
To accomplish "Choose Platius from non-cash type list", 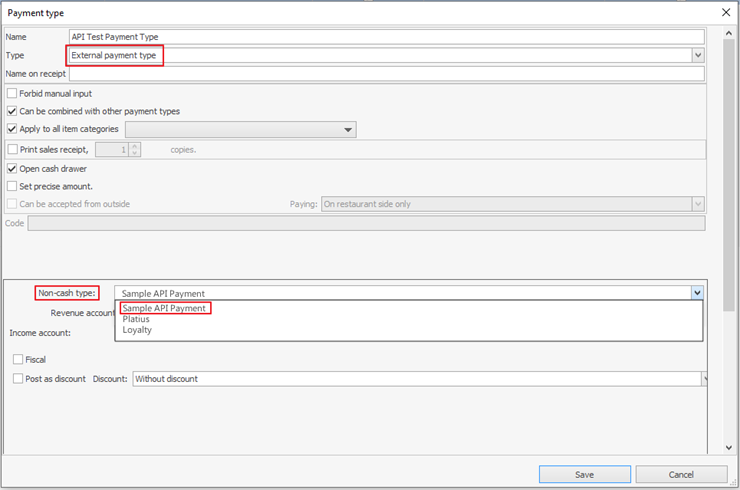I will coord(136,319).
